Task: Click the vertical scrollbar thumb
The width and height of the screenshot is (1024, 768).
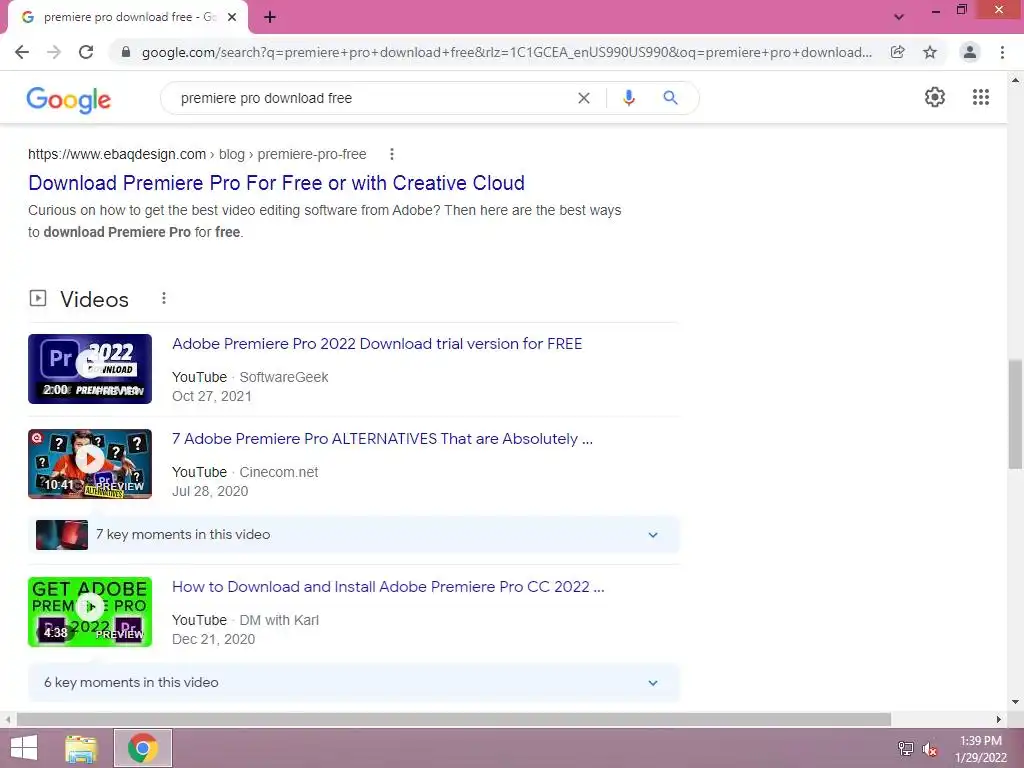Action: (1015, 413)
